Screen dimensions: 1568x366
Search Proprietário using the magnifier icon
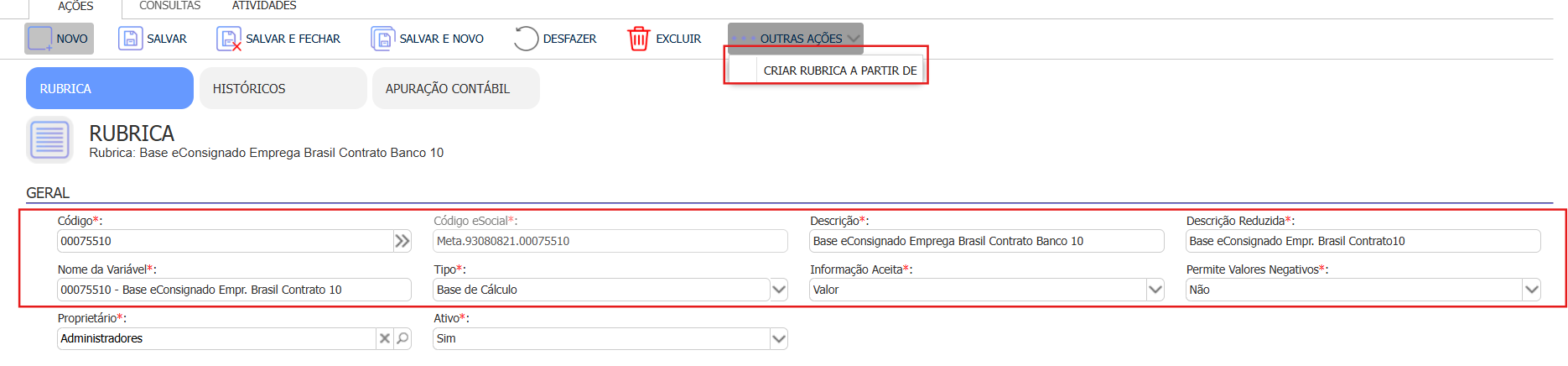(403, 338)
